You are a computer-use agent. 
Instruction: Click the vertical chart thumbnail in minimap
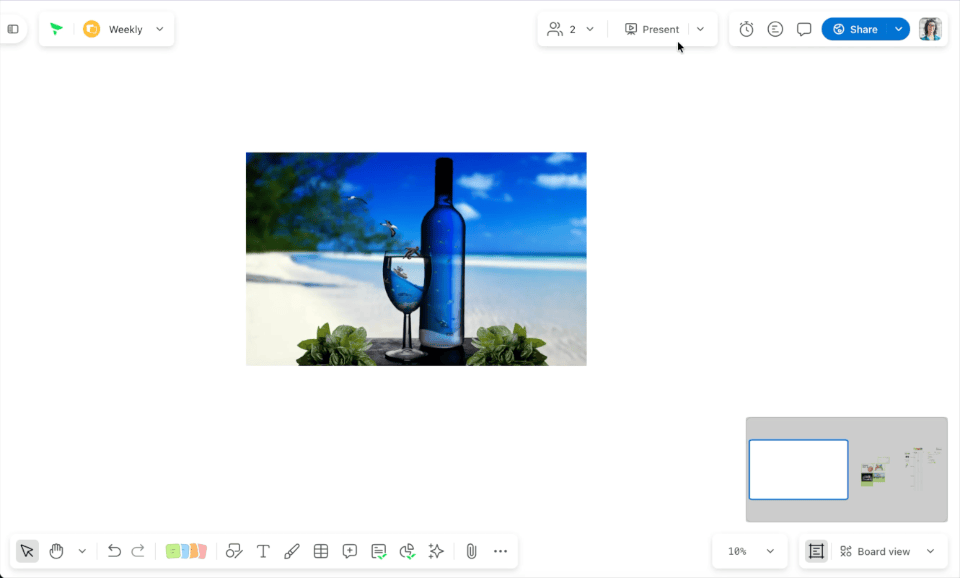tap(916, 468)
